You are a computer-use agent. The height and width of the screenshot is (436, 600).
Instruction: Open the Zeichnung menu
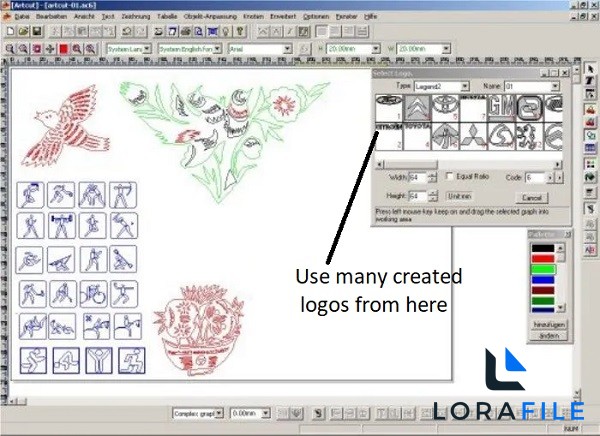pos(136,17)
